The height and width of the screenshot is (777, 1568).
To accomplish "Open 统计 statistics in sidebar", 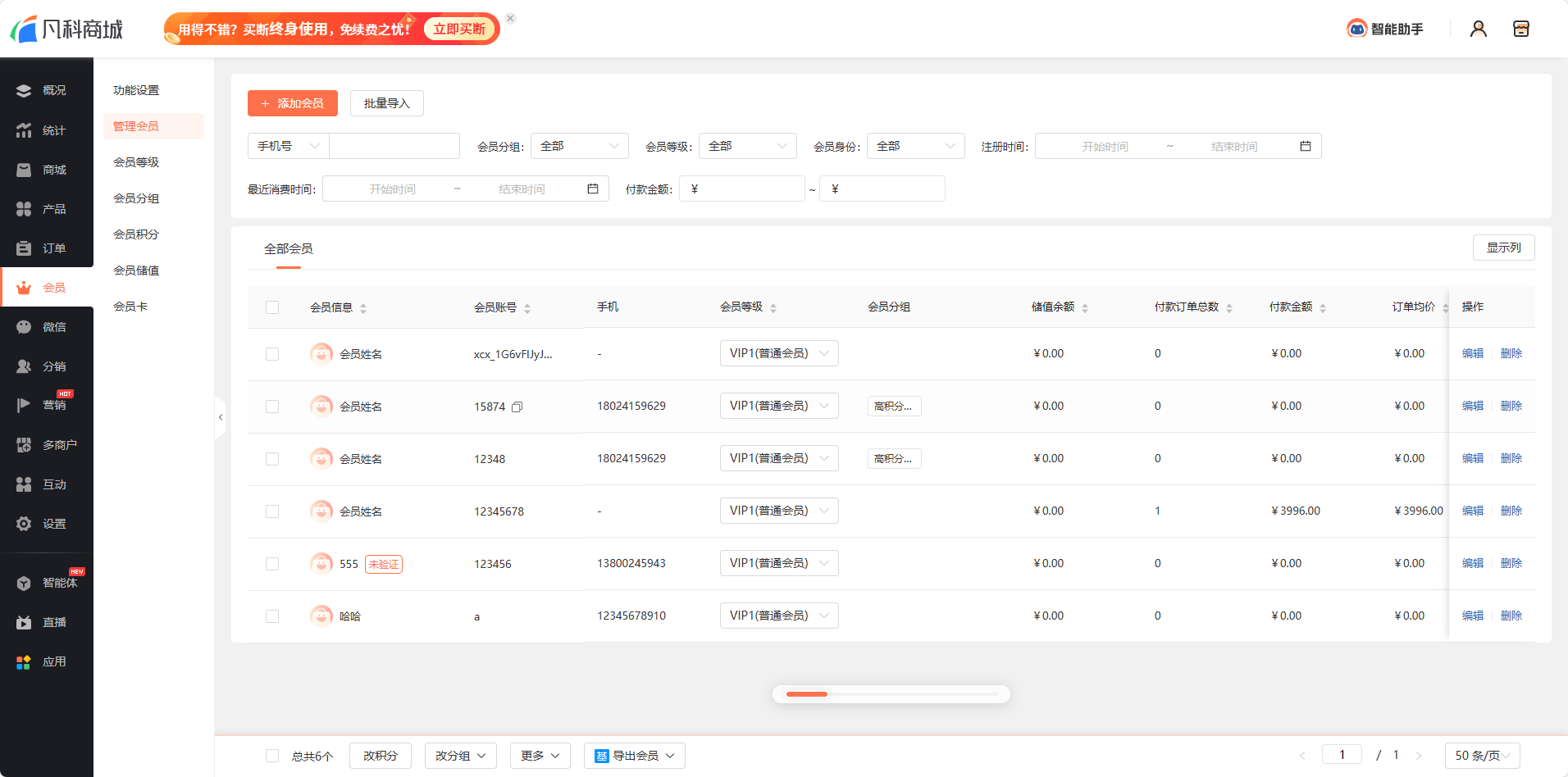I will point(46,130).
